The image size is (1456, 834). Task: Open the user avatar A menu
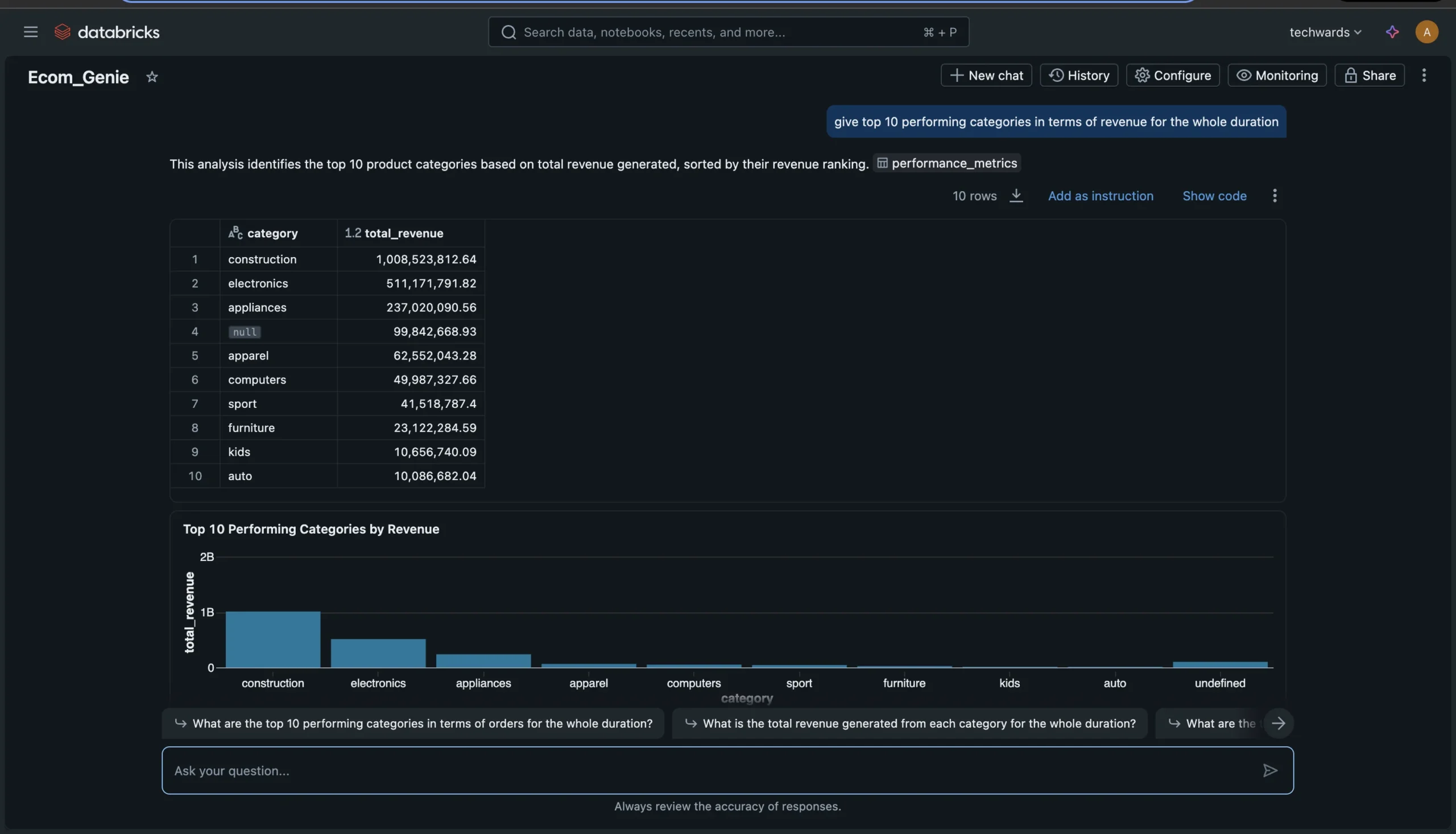coord(1426,32)
